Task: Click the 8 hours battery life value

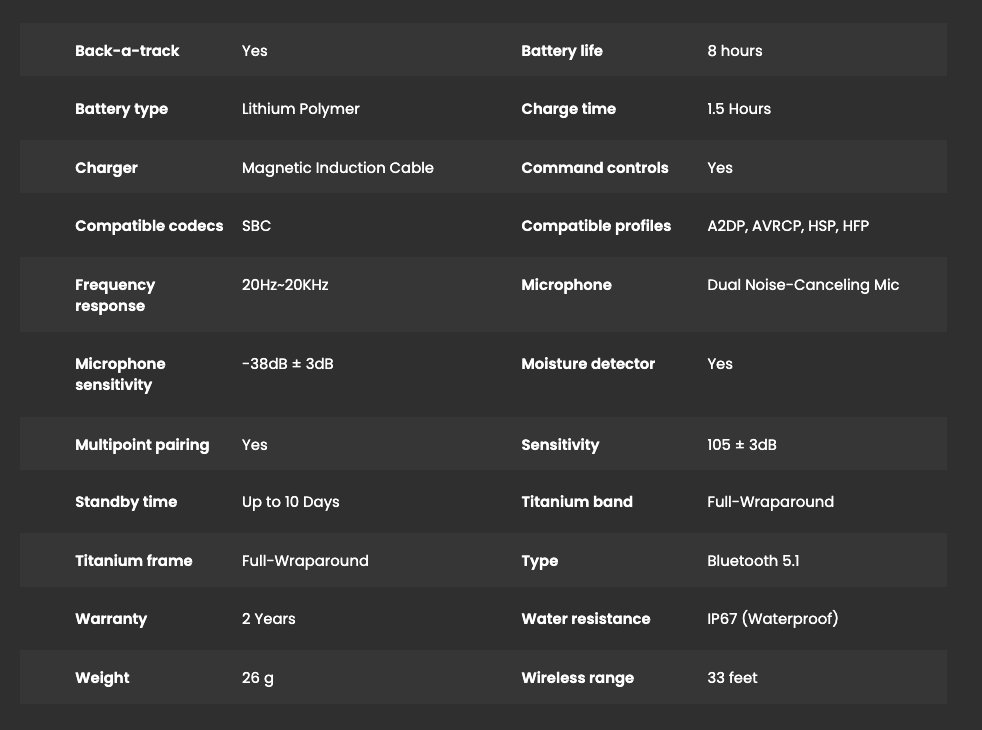Action: tap(734, 51)
